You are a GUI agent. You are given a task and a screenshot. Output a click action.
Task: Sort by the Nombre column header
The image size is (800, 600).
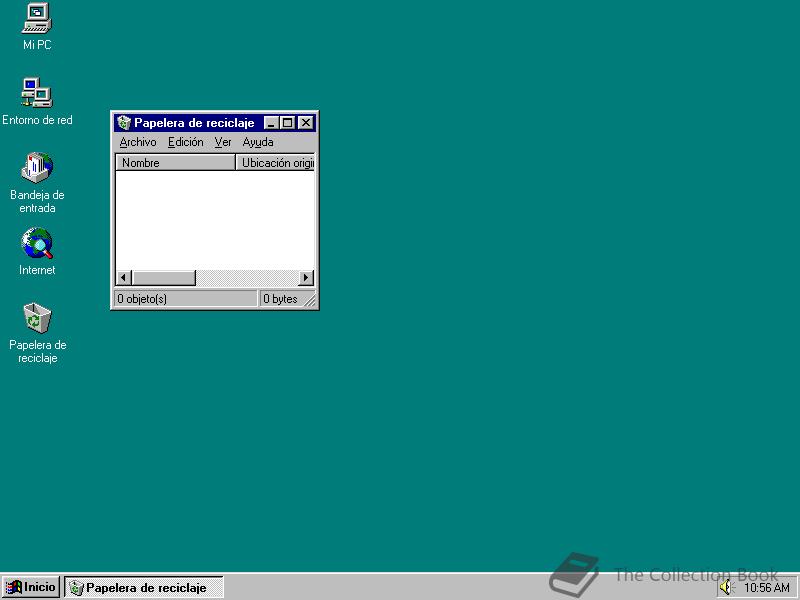click(176, 163)
